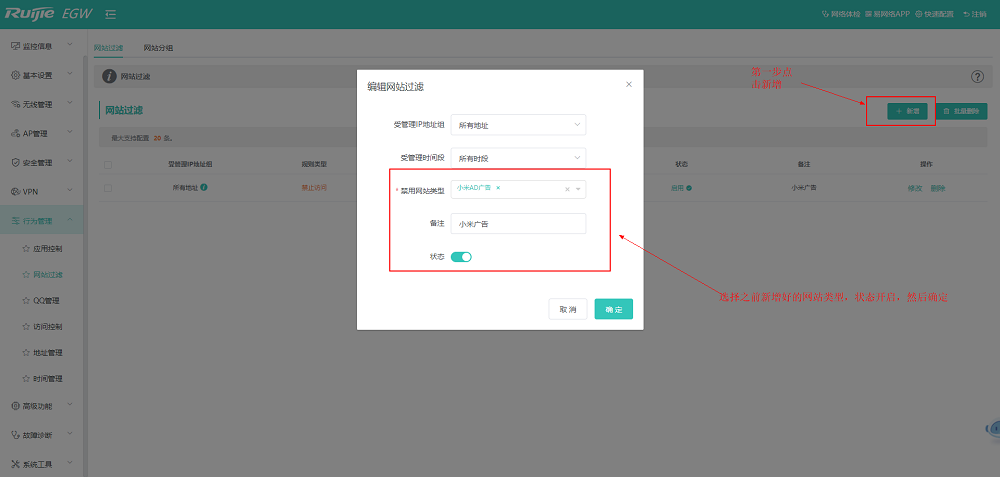1000x477 pixels.
Task: Close the 编辑网站过滤 dialog with X
Action: pyautogui.click(x=629, y=84)
